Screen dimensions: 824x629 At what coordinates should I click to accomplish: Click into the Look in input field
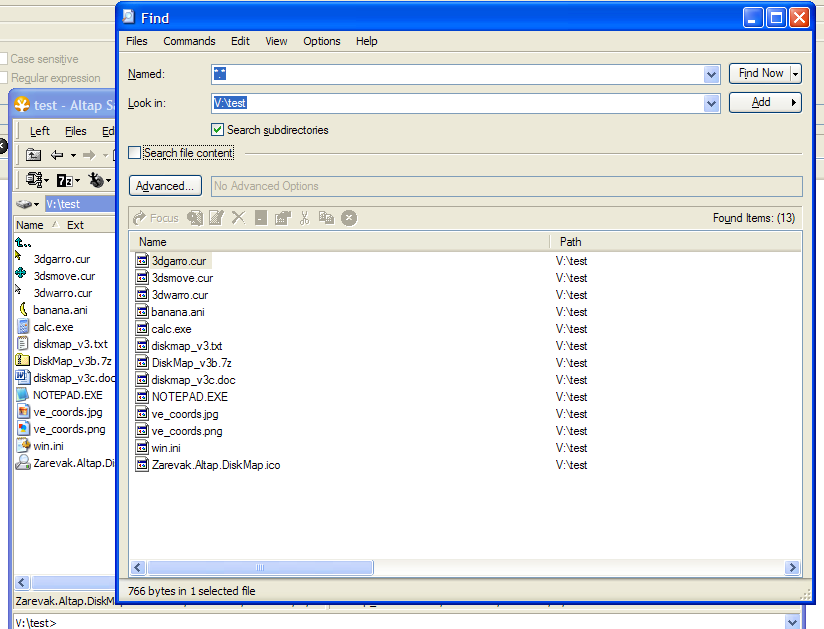457,103
